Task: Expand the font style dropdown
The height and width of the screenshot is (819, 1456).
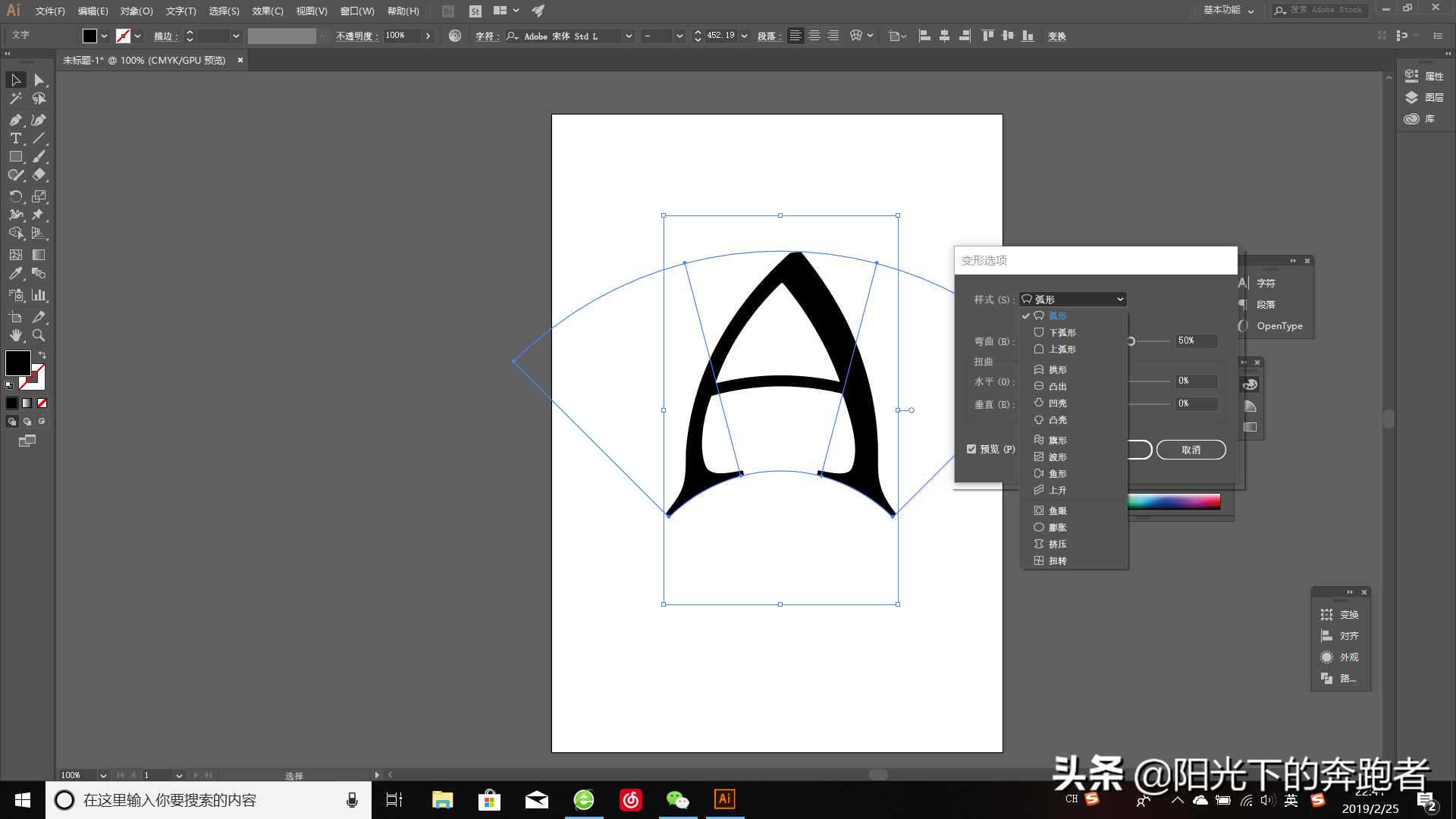Action: click(679, 36)
